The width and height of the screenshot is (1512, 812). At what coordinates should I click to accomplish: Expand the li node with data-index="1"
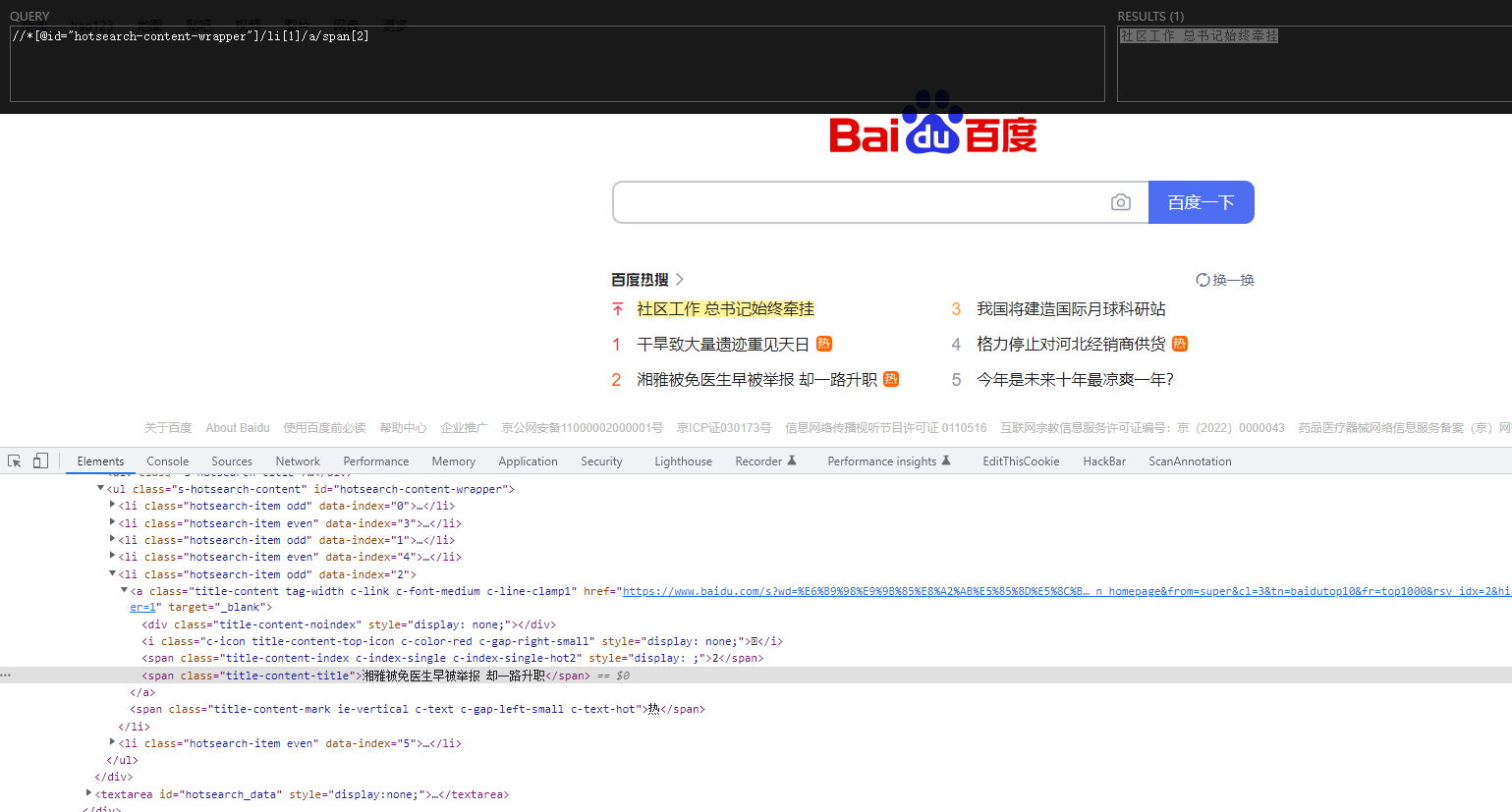coord(112,540)
